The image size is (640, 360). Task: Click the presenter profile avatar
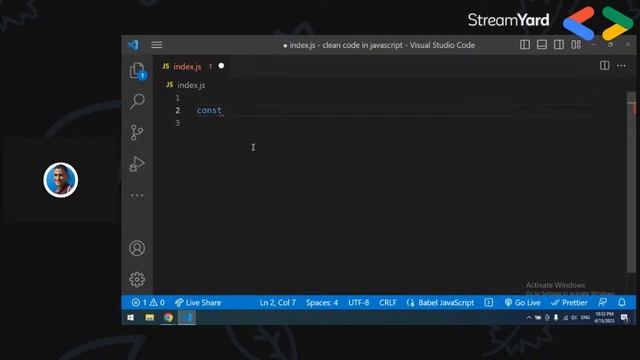point(61,180)
